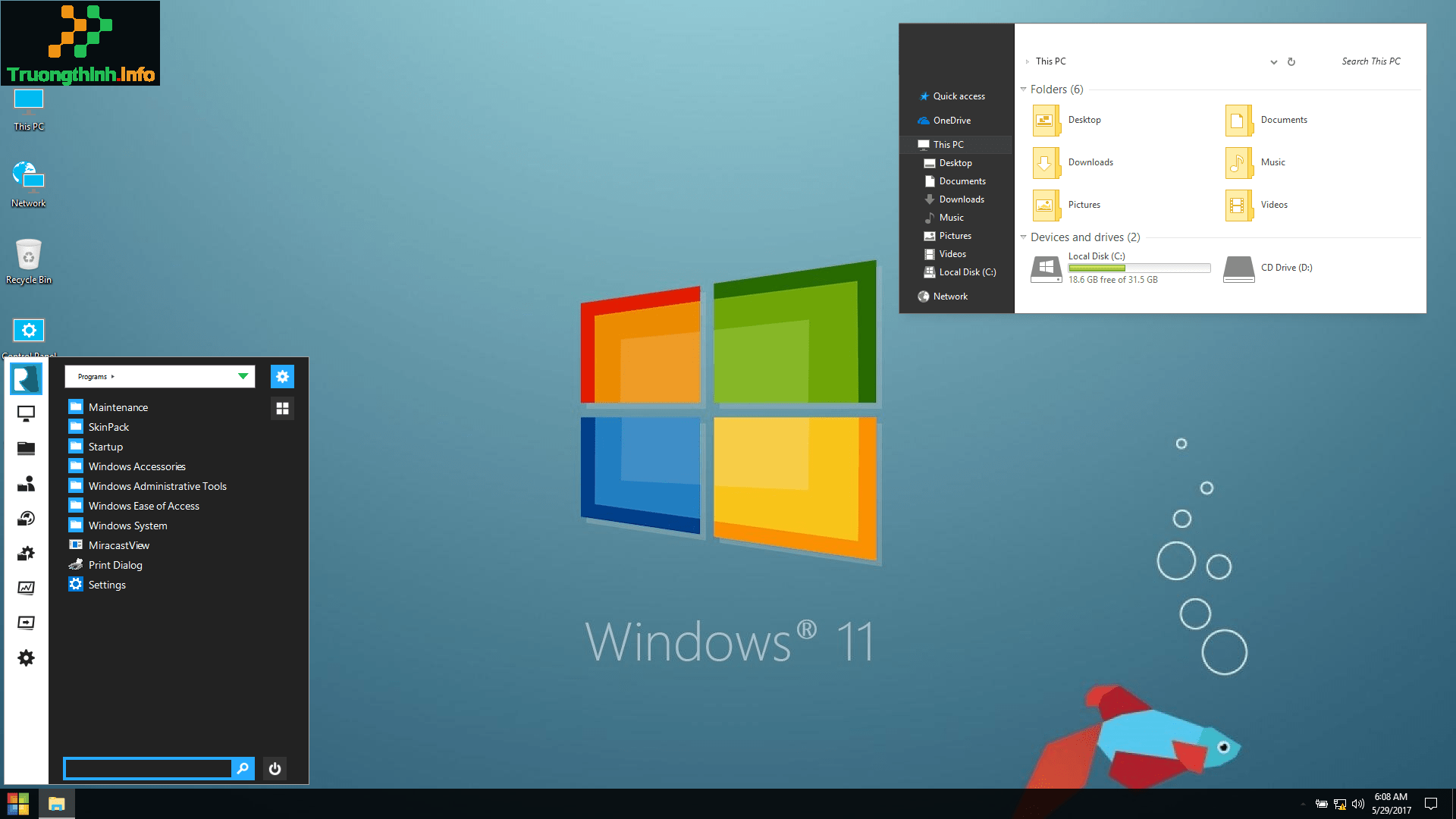
Task: Click the Explorer refresh button
Action: click(x=1291, y=62)
